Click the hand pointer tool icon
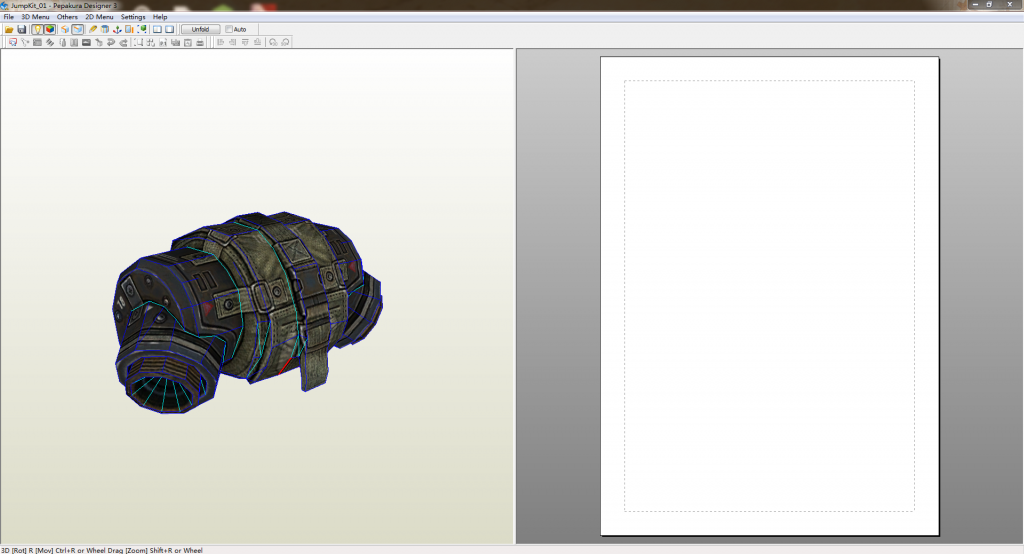The width and height of the screenshot is (1024, 554). coord(99,42)
